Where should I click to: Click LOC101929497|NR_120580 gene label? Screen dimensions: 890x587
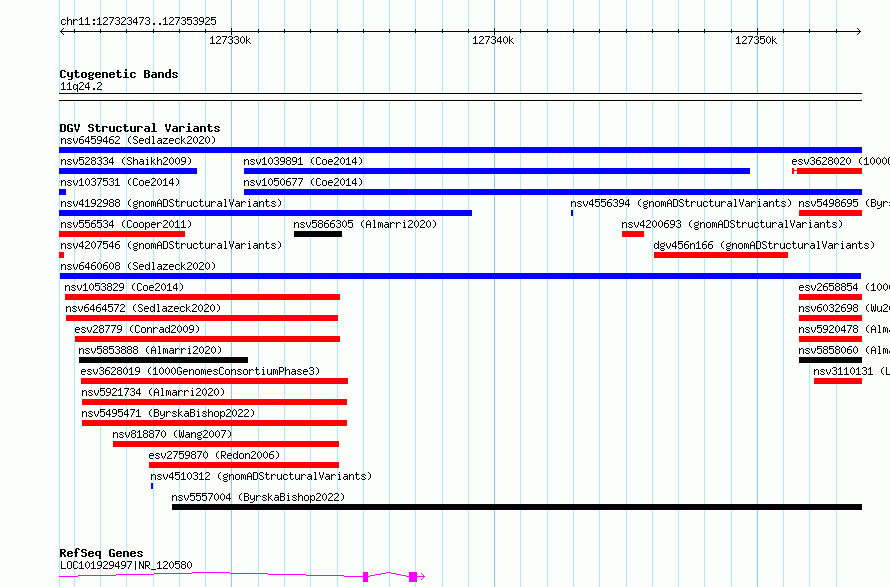pos(126,565)
